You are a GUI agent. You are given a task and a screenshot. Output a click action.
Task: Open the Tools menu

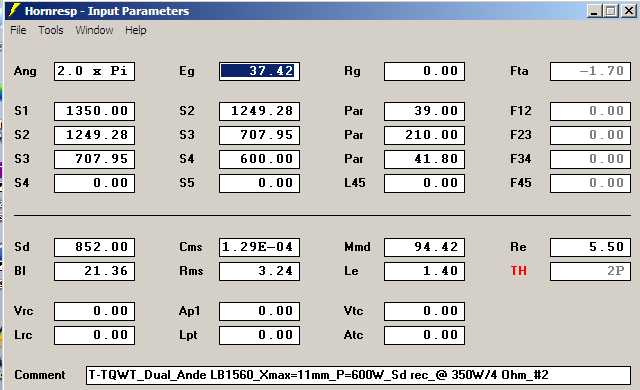click(x=51, y=30)
